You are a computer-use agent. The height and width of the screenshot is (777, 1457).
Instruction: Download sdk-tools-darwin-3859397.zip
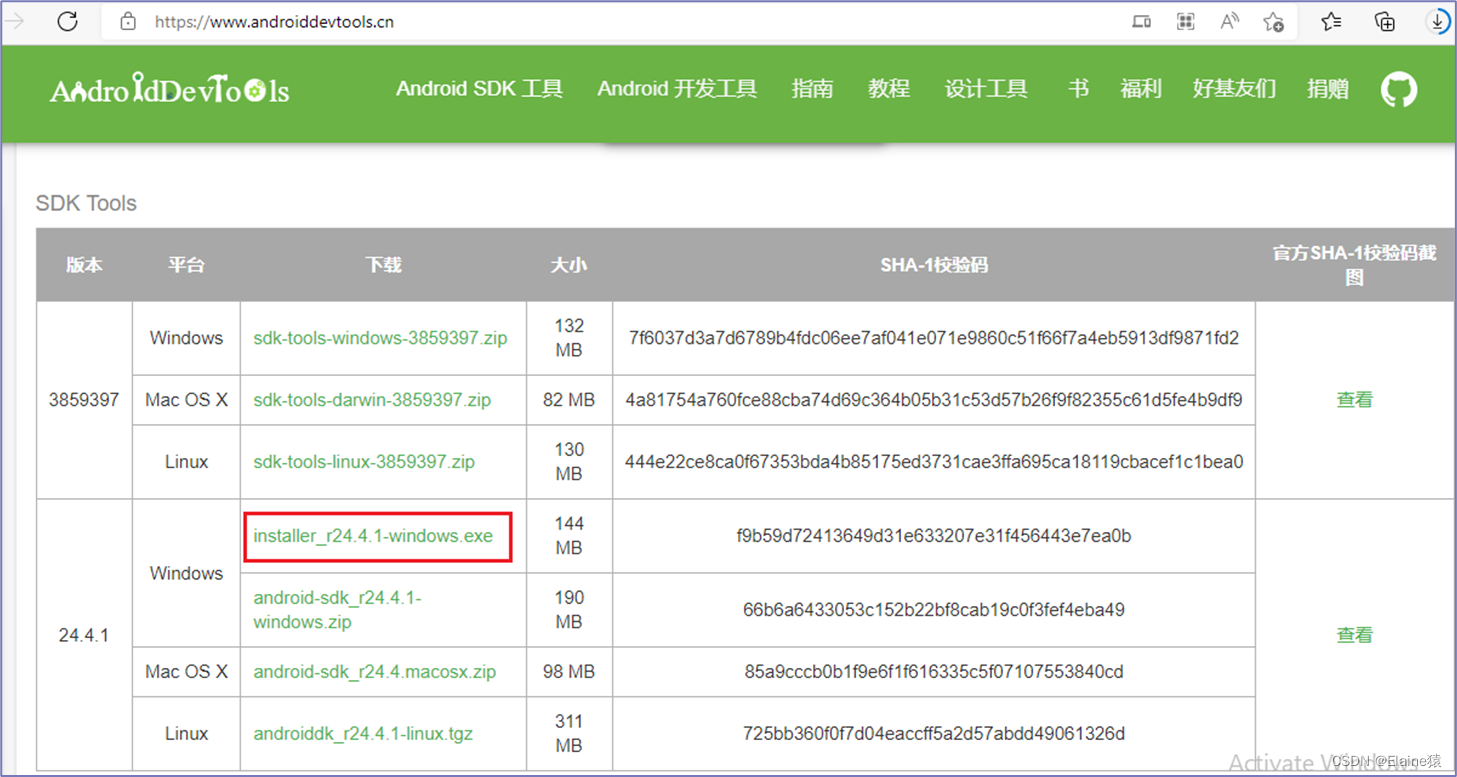pos(372,400)
